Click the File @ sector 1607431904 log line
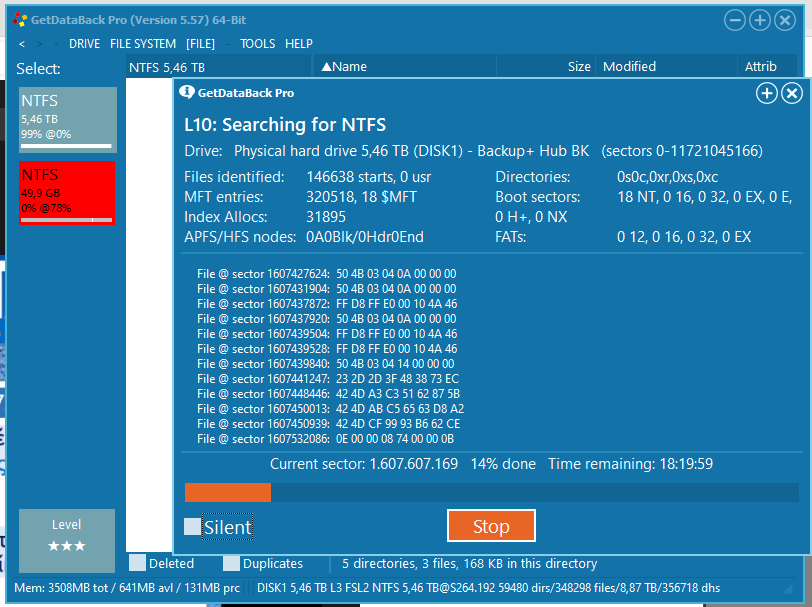This screenshot has width=812, height=607. (327, 289)
